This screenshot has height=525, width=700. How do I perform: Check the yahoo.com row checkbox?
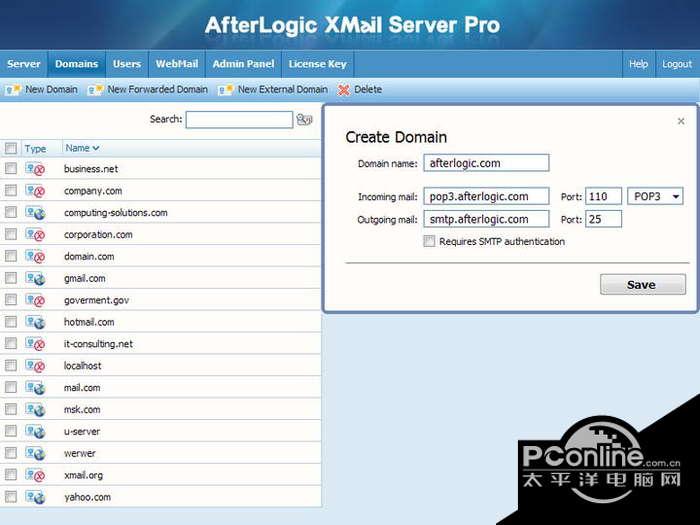11,496
